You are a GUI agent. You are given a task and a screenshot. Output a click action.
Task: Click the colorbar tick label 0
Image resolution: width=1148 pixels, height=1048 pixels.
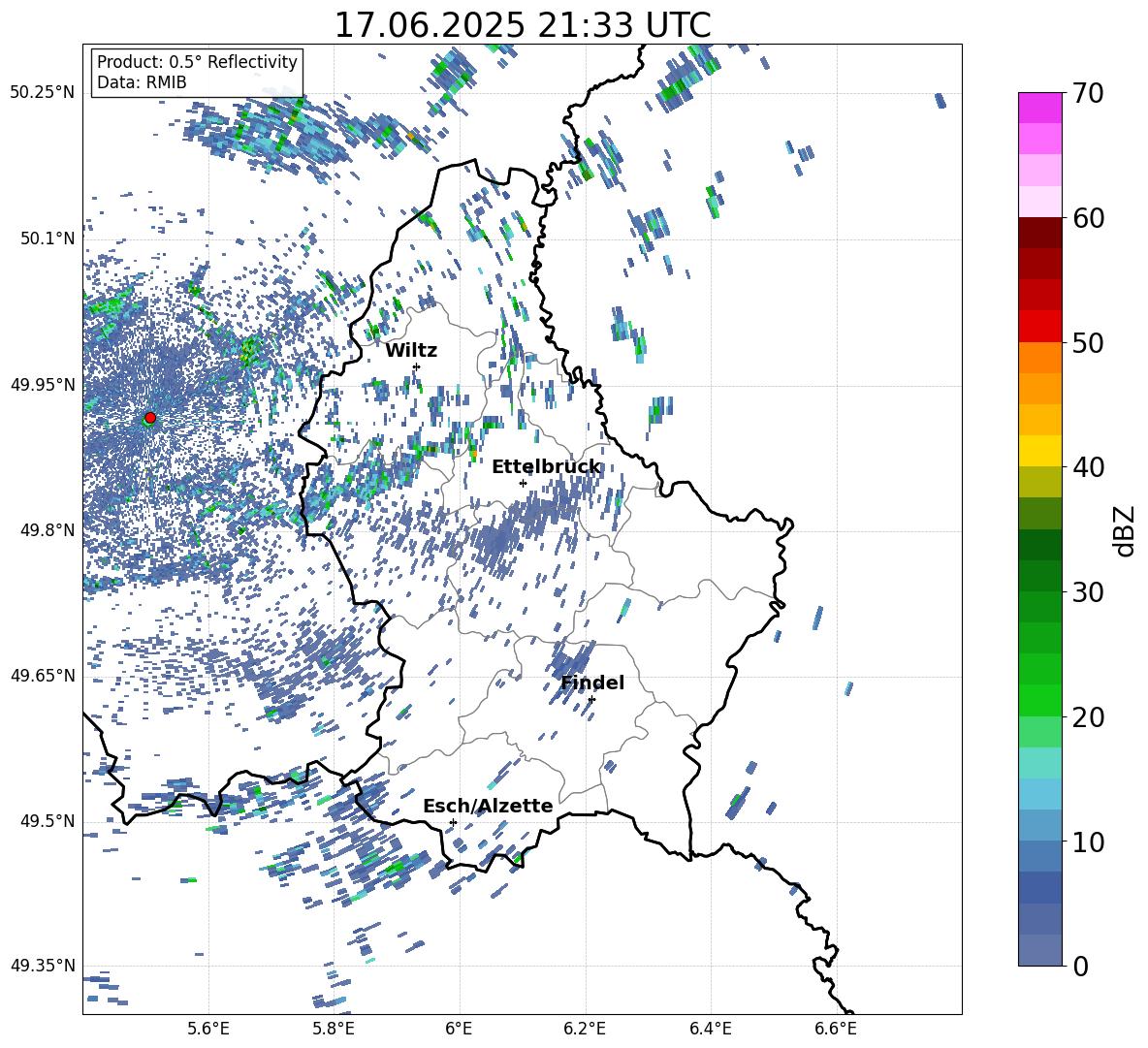click(x=1080, y=966)
